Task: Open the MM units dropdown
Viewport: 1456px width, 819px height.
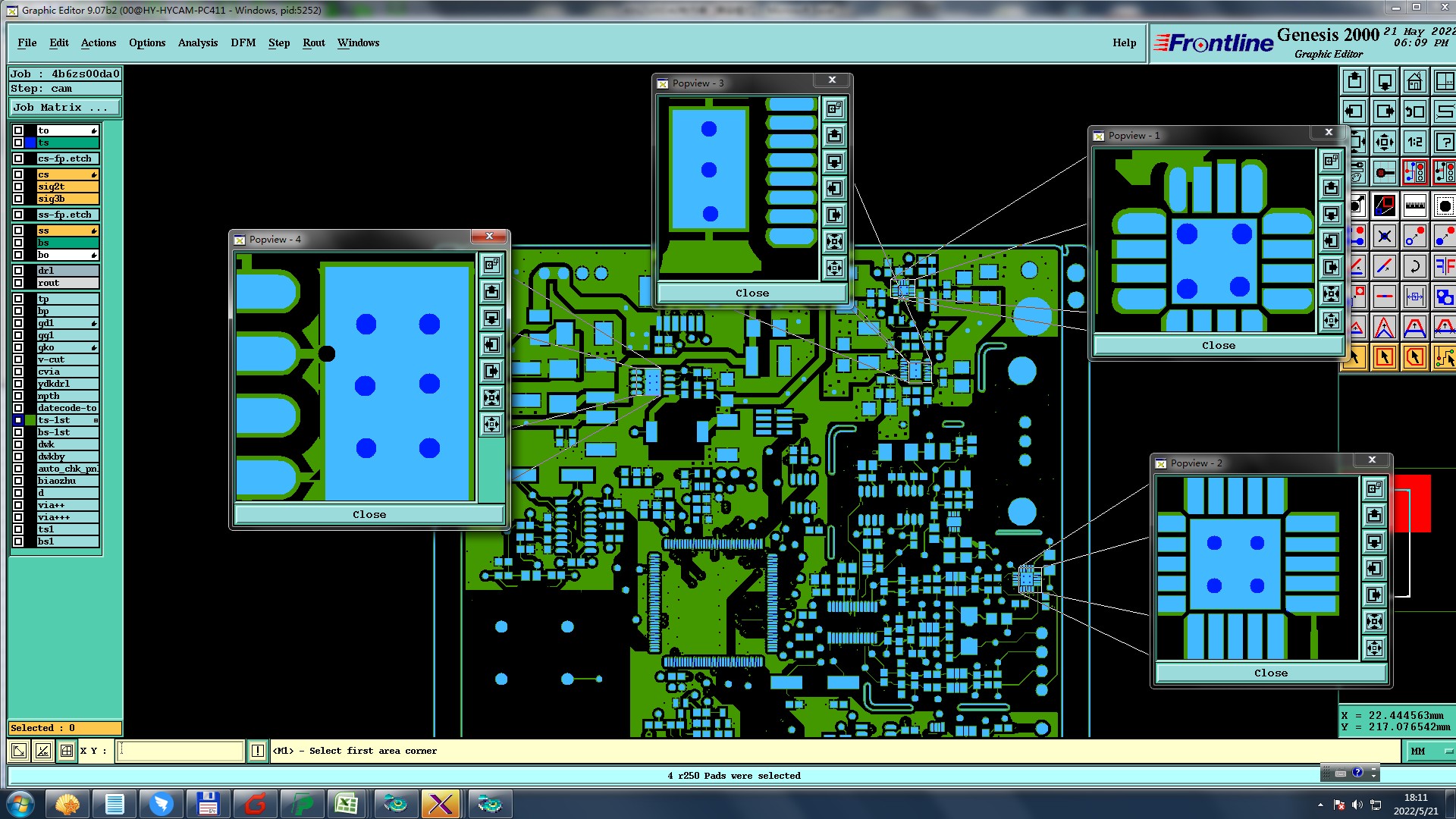Action: coord(1429,751)
